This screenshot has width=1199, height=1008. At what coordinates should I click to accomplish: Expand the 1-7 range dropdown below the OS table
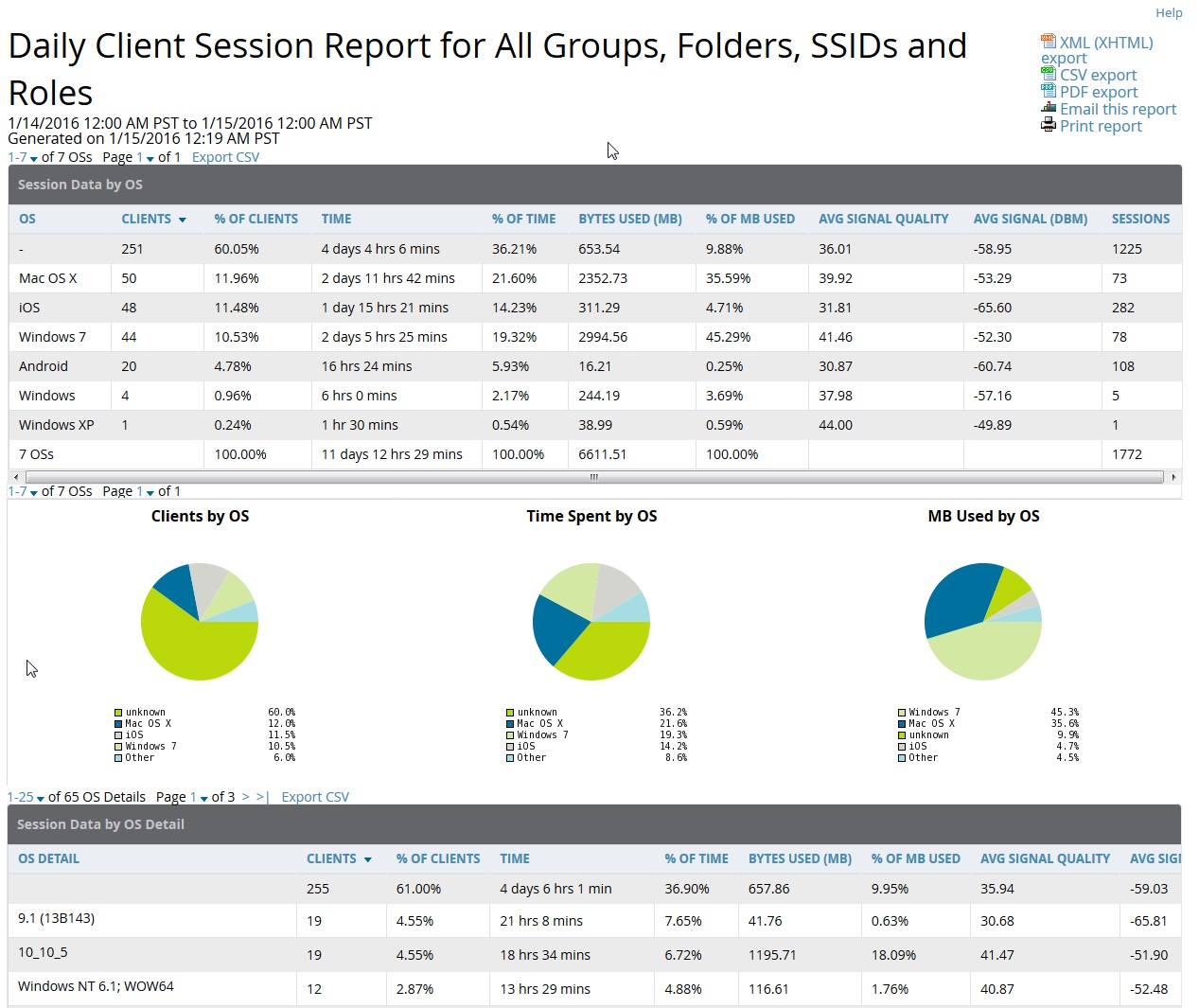23,491
